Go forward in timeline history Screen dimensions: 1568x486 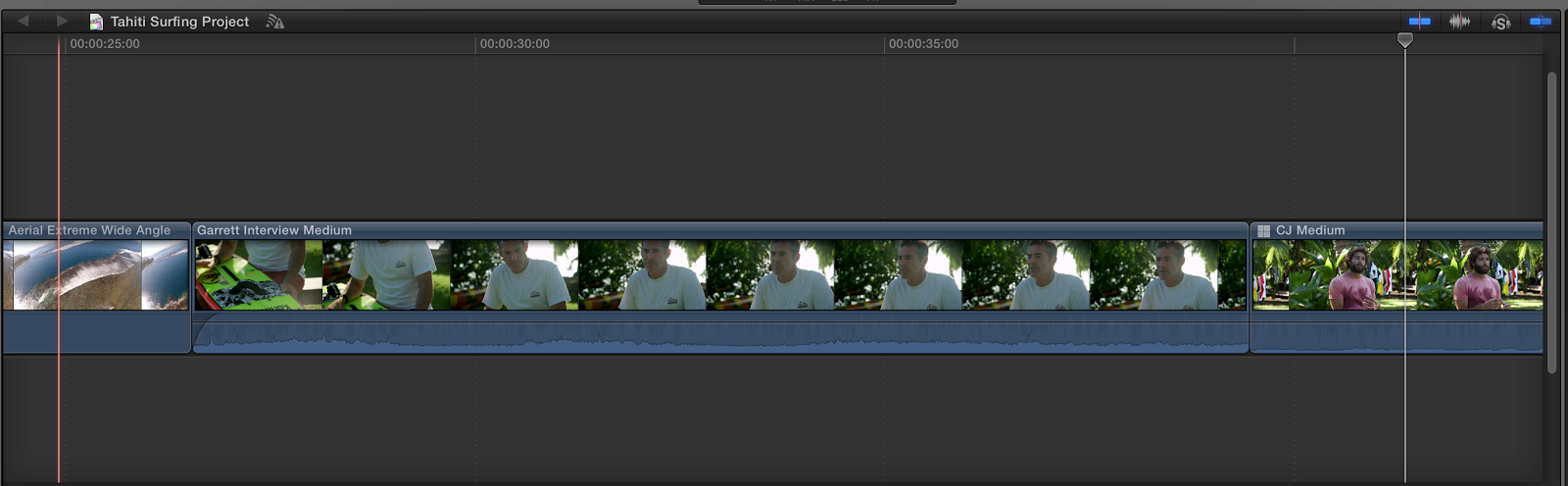pos(62,21)
